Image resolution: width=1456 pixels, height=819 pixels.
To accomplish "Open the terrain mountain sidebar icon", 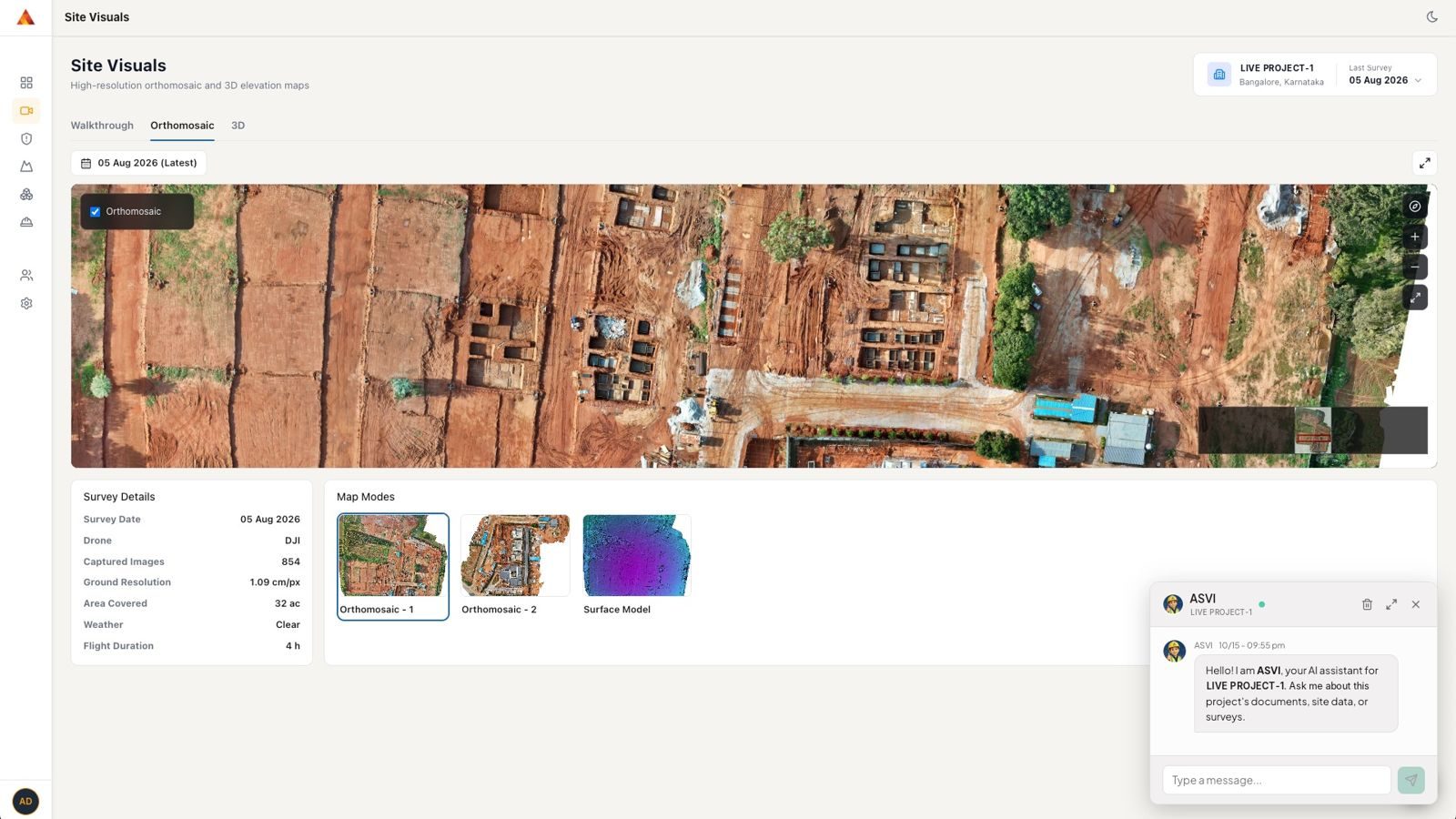I will (26, 167).
